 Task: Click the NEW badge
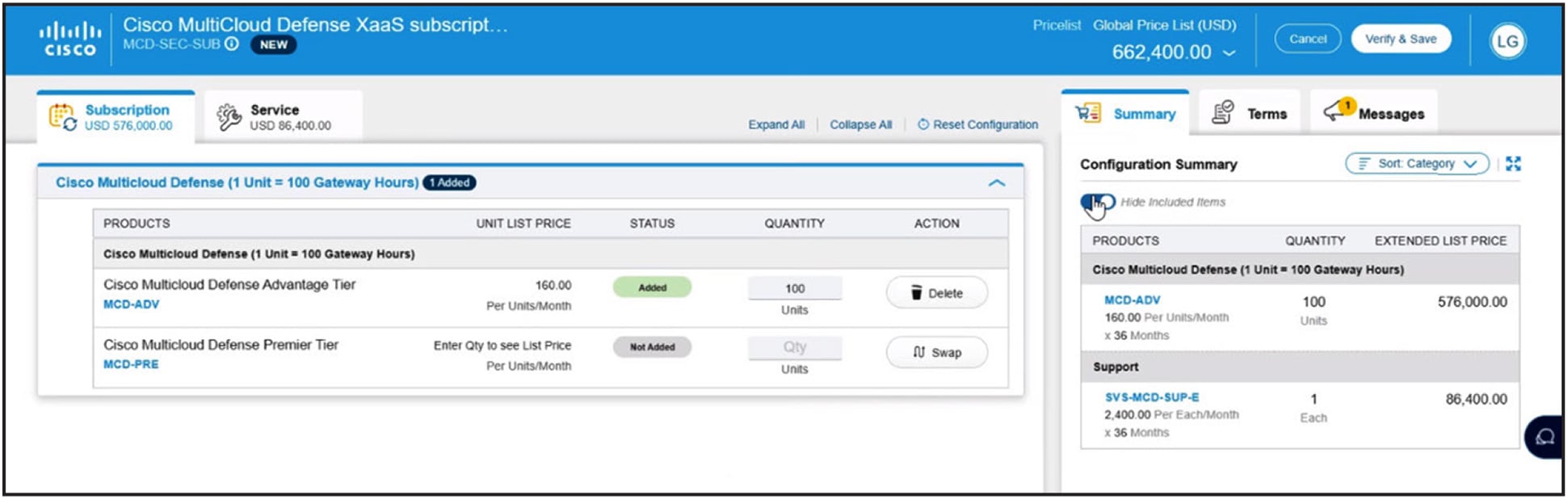[273, 44]
